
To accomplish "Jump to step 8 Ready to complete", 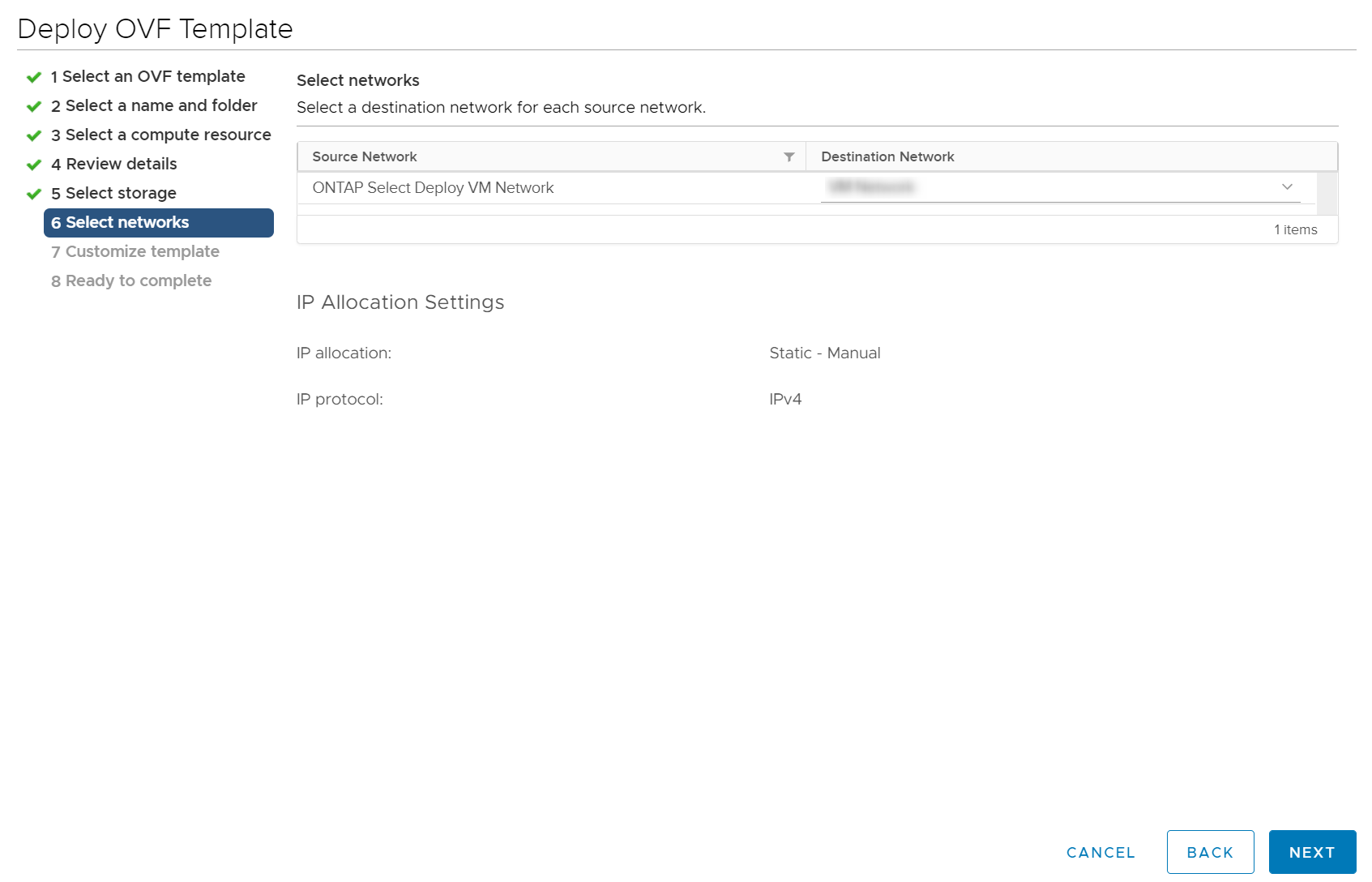I will 131,280.
